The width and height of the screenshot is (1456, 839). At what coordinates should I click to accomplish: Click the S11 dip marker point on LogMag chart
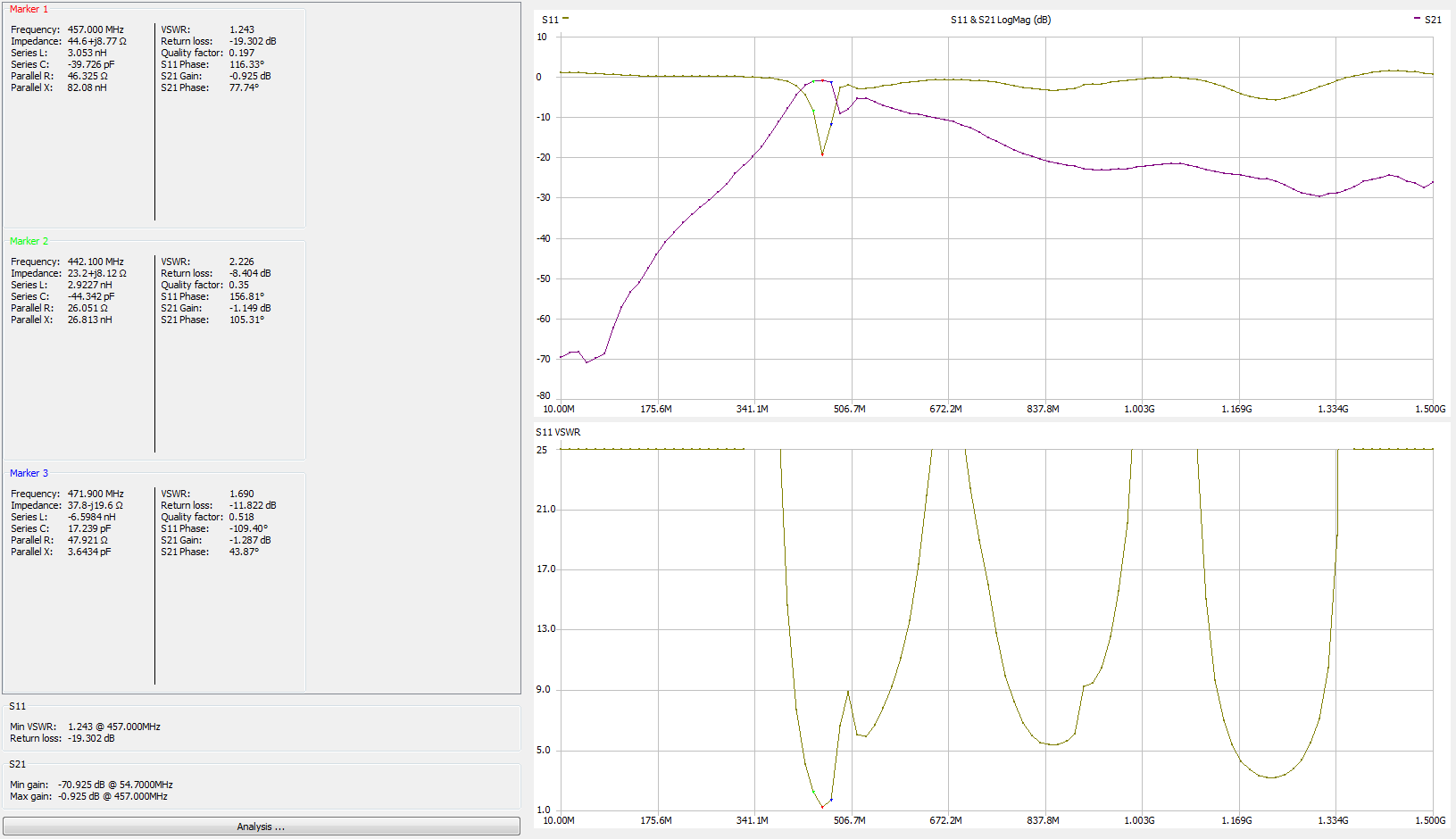(x=822, y=154)
